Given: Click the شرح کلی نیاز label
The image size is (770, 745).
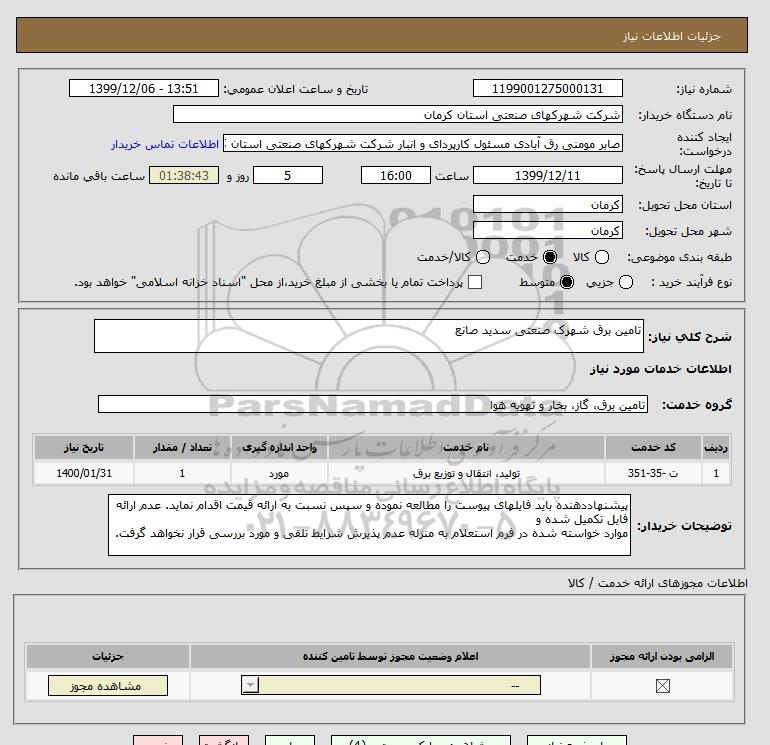Looking at the screenshot, I should coord(690,337).
